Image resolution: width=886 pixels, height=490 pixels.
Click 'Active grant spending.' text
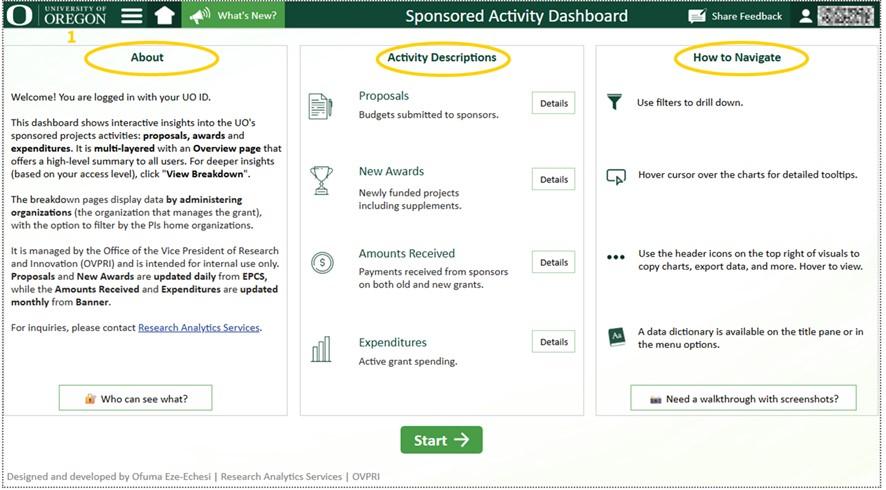click(408, 362)
